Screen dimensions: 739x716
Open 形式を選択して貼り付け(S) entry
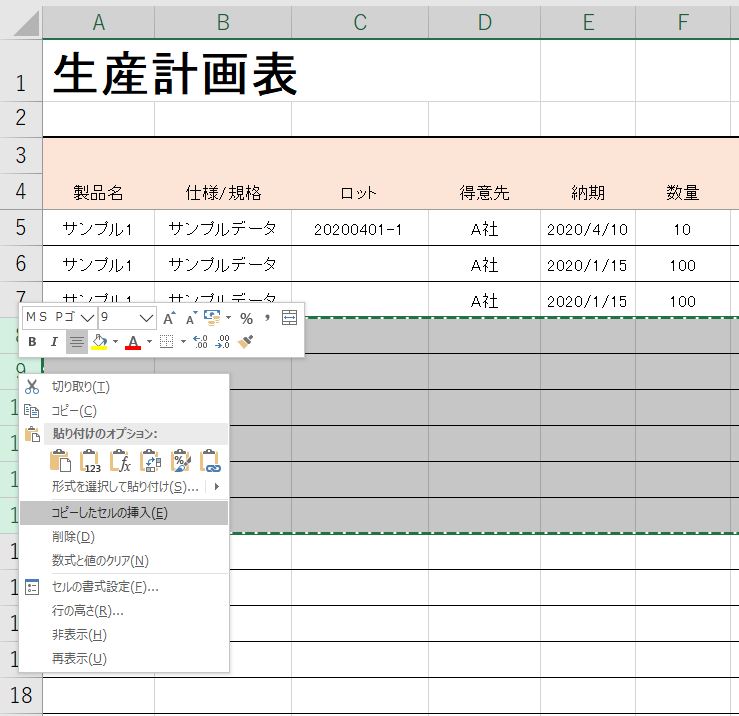(125, 486)
